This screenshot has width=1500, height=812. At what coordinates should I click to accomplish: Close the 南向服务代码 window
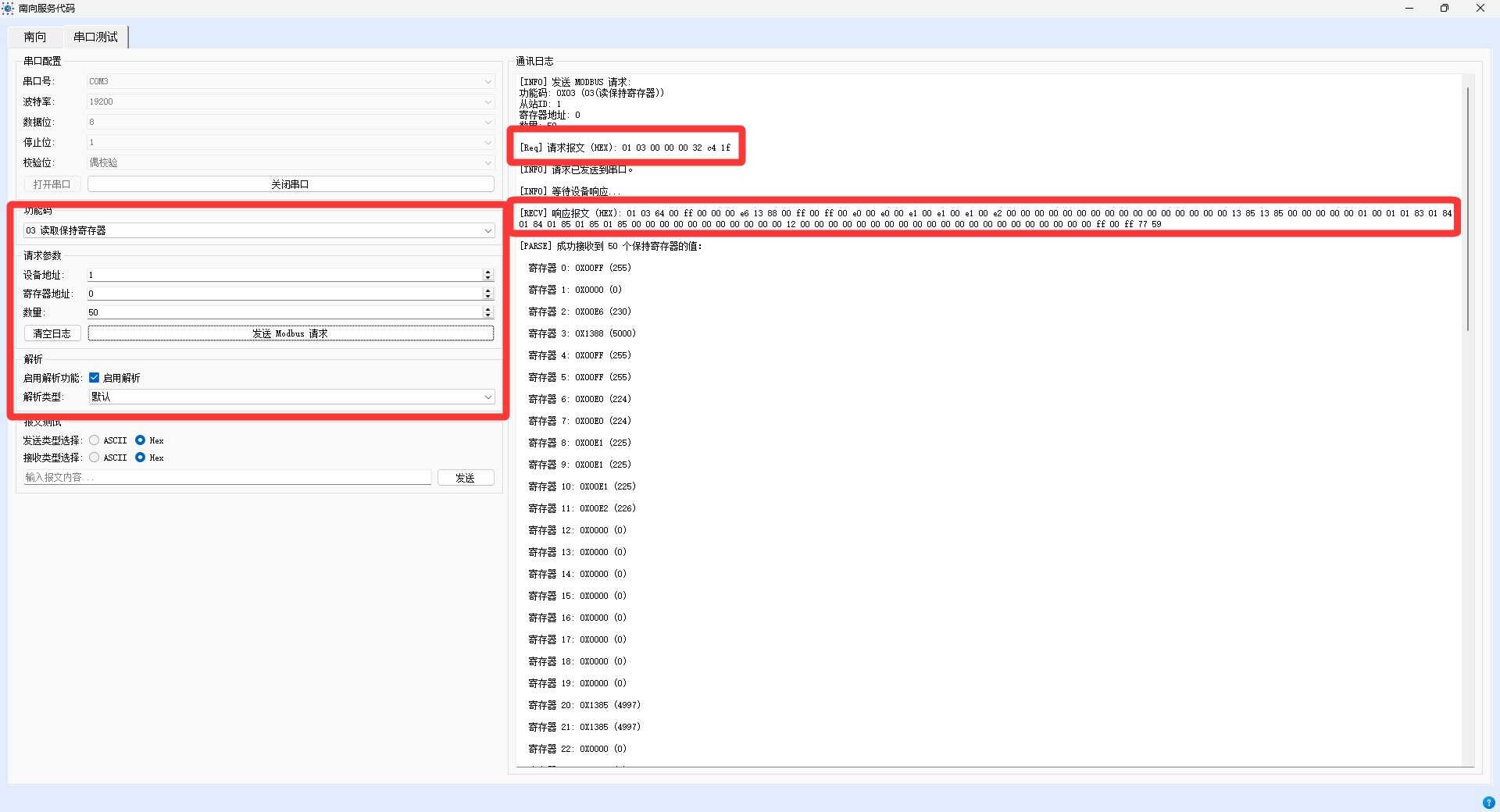pyautogui.click(x=1480, y=9)
